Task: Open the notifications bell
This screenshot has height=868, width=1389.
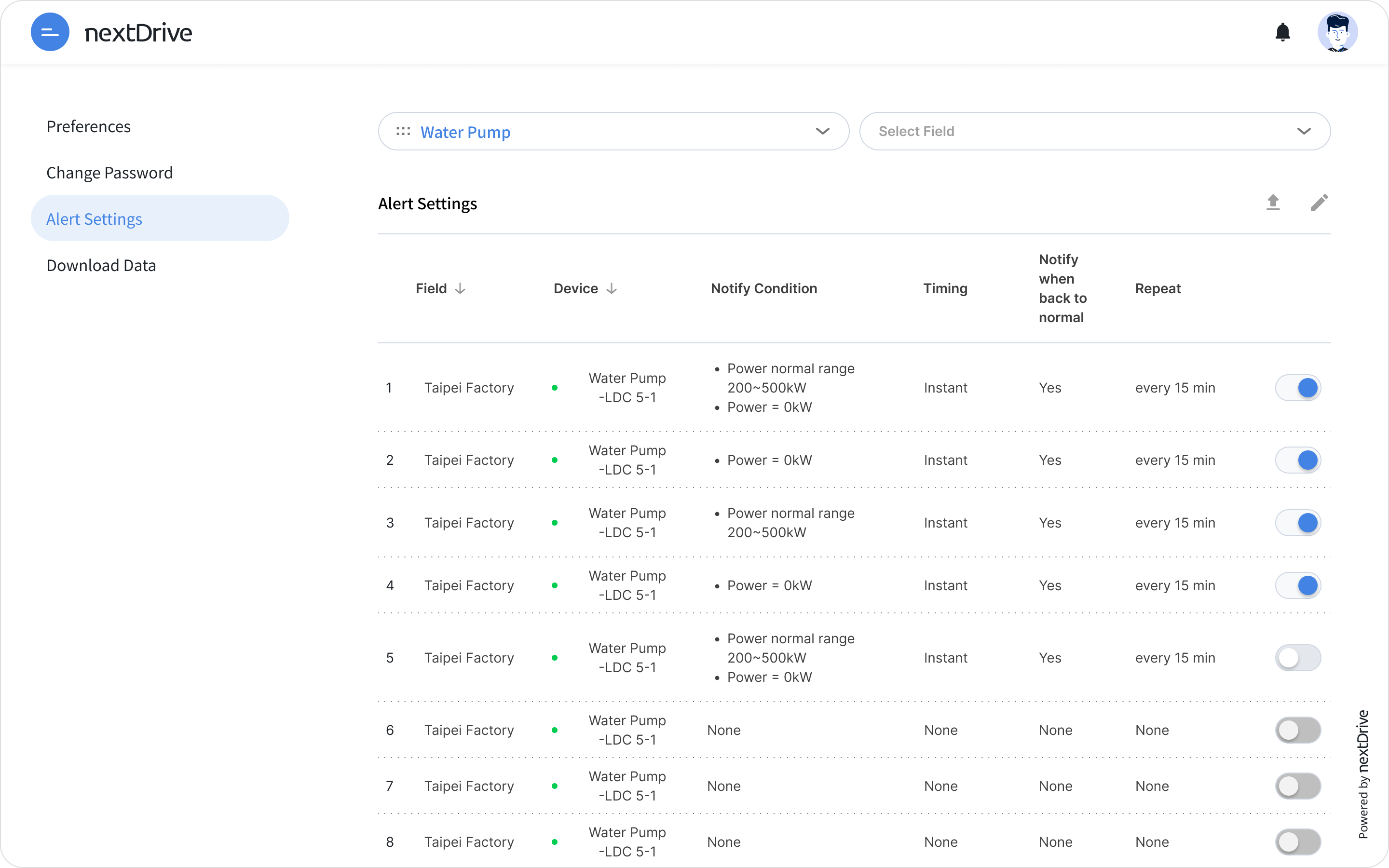Action: click(x=1282, y=32)
